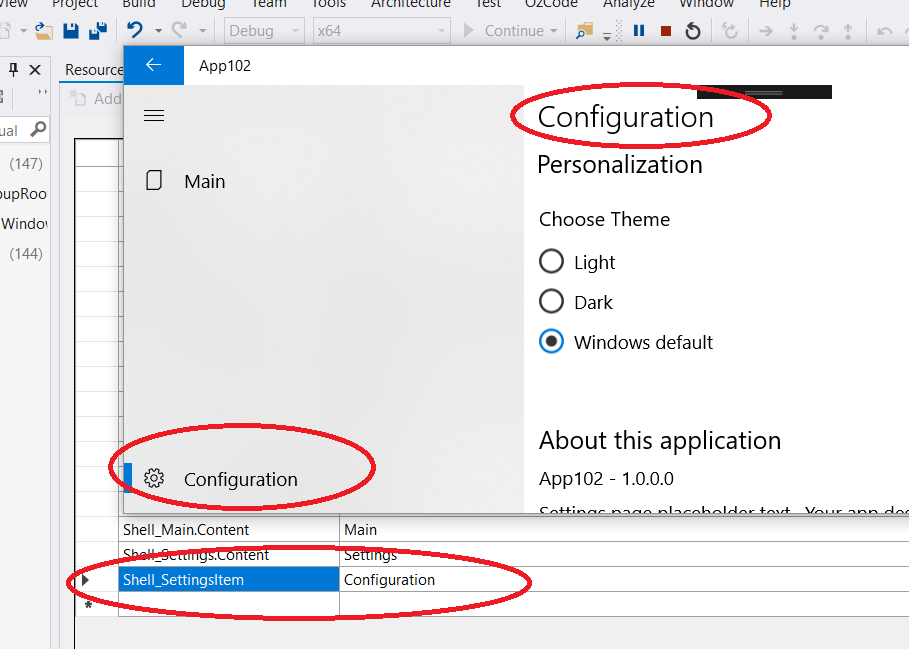Open the hamburger navigation menu
The width and height of the screenshot is (909, 649).
click(x=154, y=115)
